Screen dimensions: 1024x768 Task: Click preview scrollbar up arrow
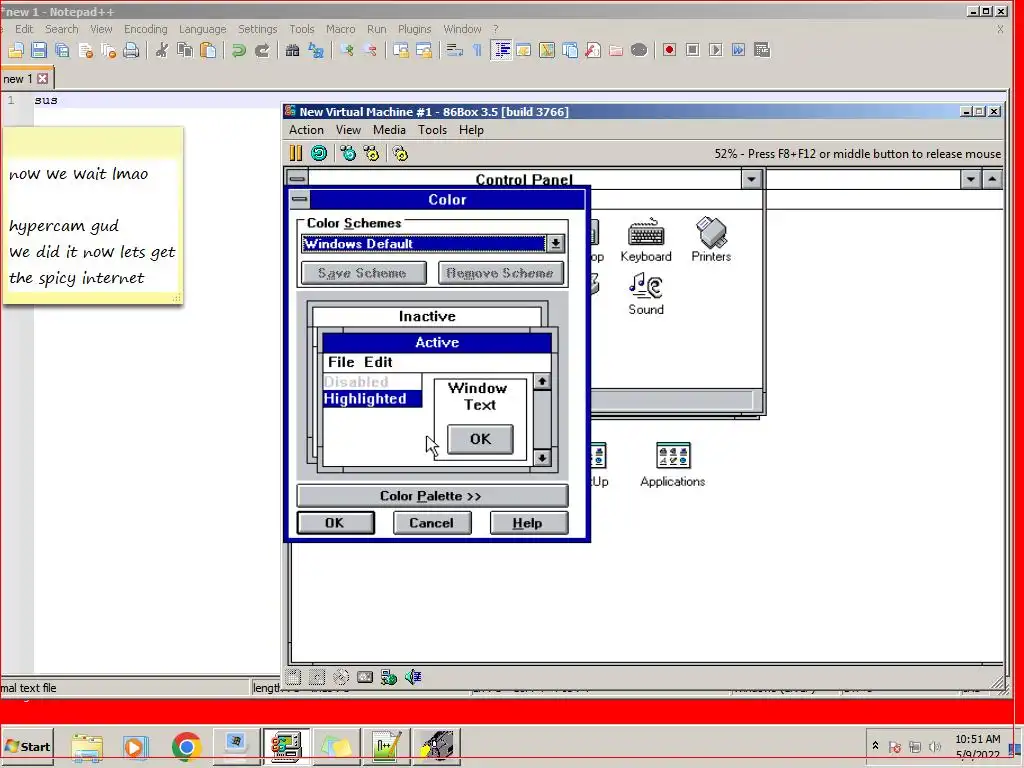click(x=542, y=382)
